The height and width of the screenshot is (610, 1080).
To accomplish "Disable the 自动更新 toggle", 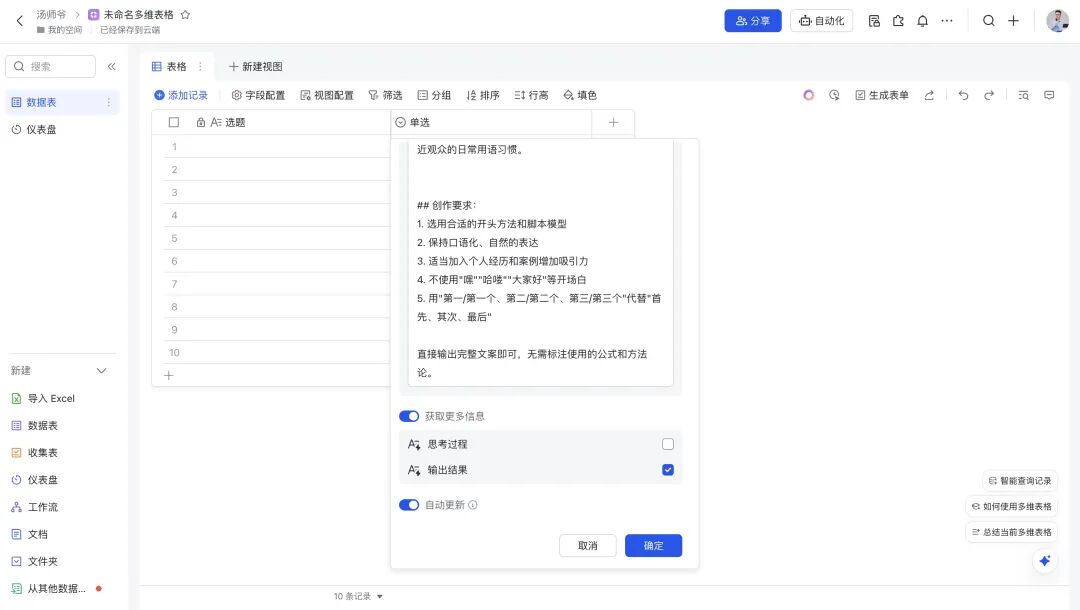I will point(409,505).
